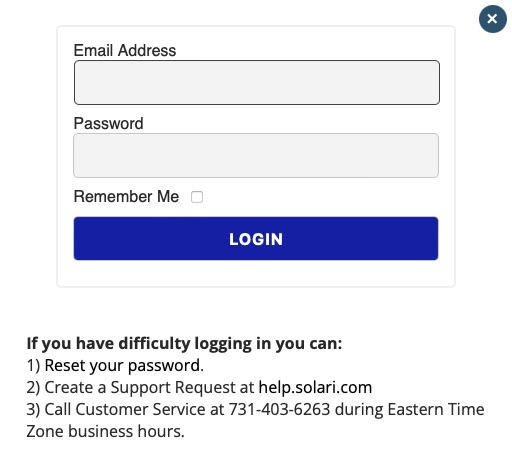Screen dimensions: 512x466
Task: Click the Password label text
Action: (108, 123)
